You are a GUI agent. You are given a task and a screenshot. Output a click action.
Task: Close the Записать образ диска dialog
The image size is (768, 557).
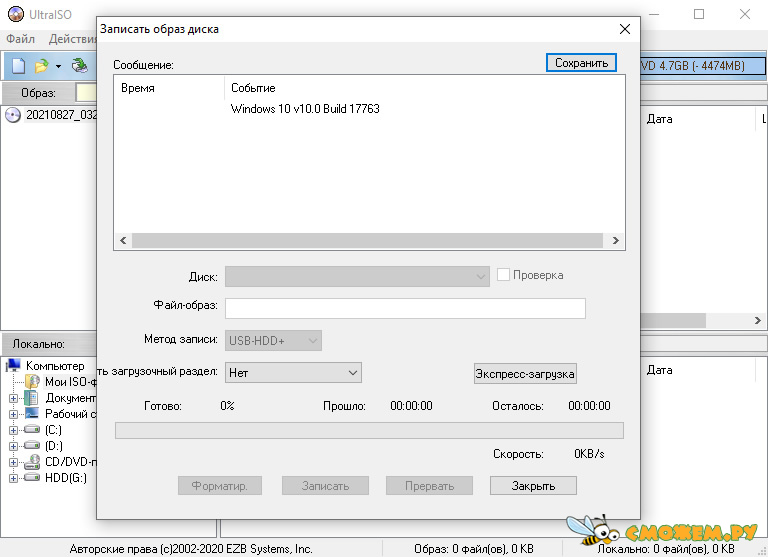(625, 29)
